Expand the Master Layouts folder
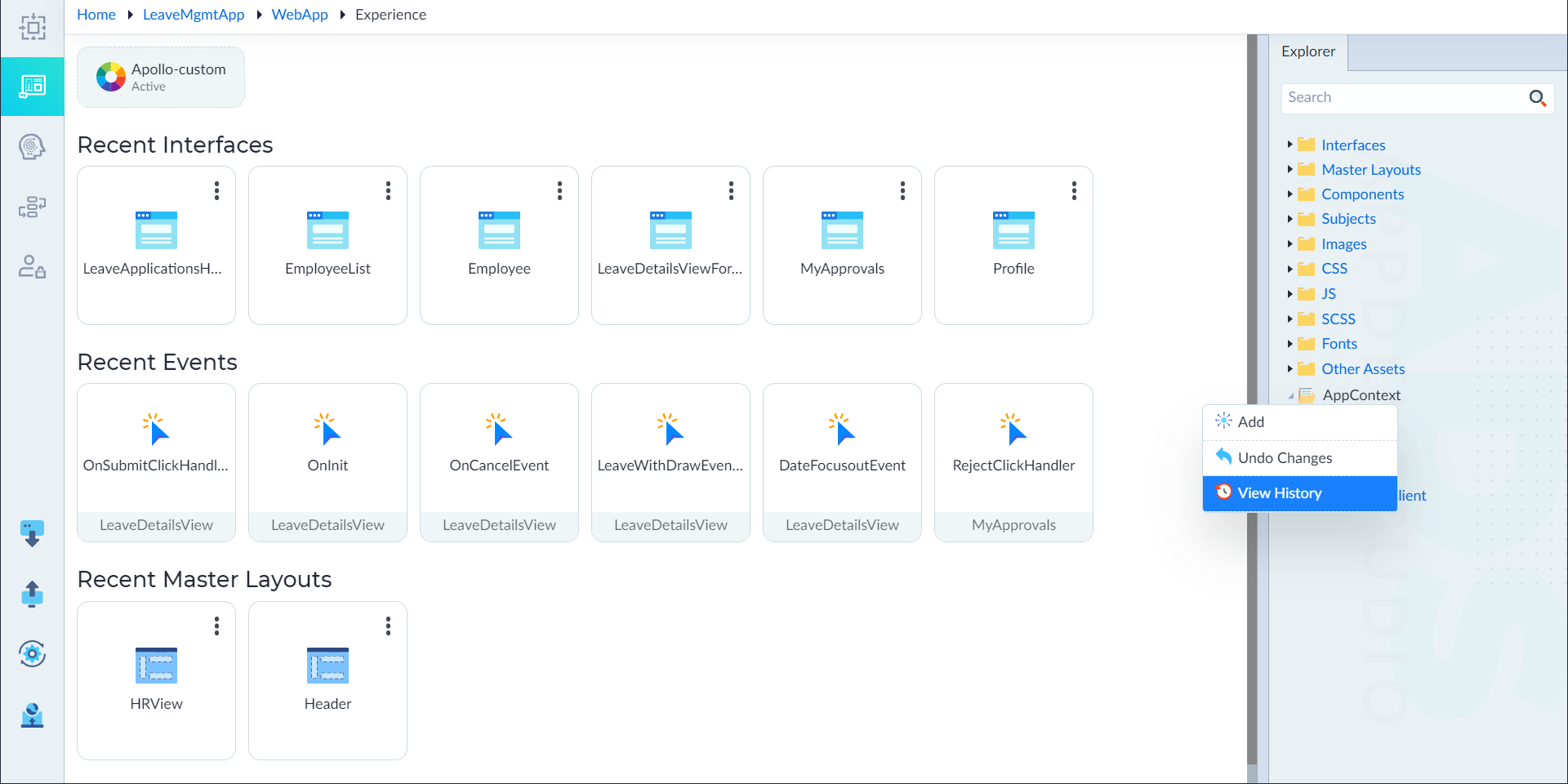The width and height of the screenshot is (1568, 784). click(x=1290, y=169)
